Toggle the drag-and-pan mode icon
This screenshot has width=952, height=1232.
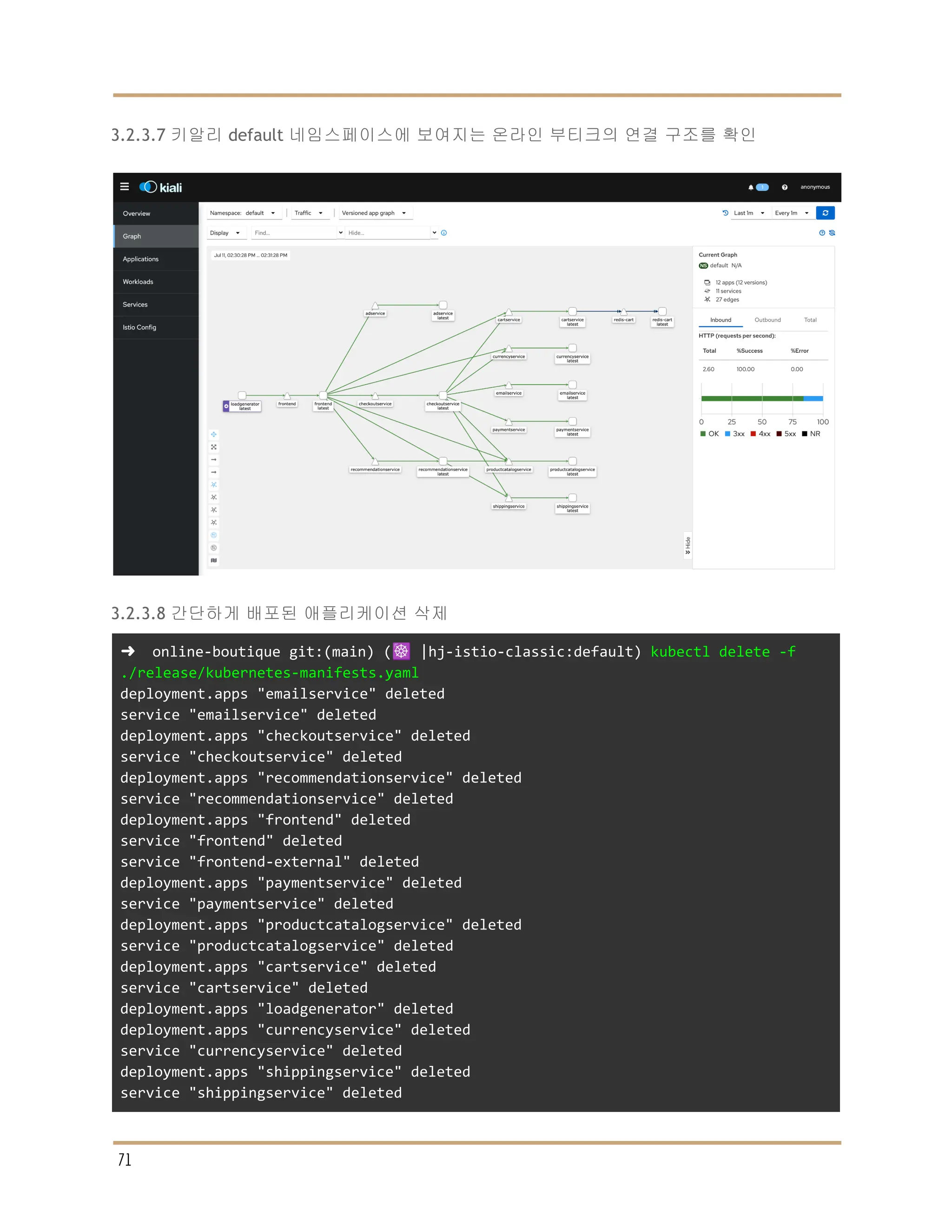tap(214, 434)
